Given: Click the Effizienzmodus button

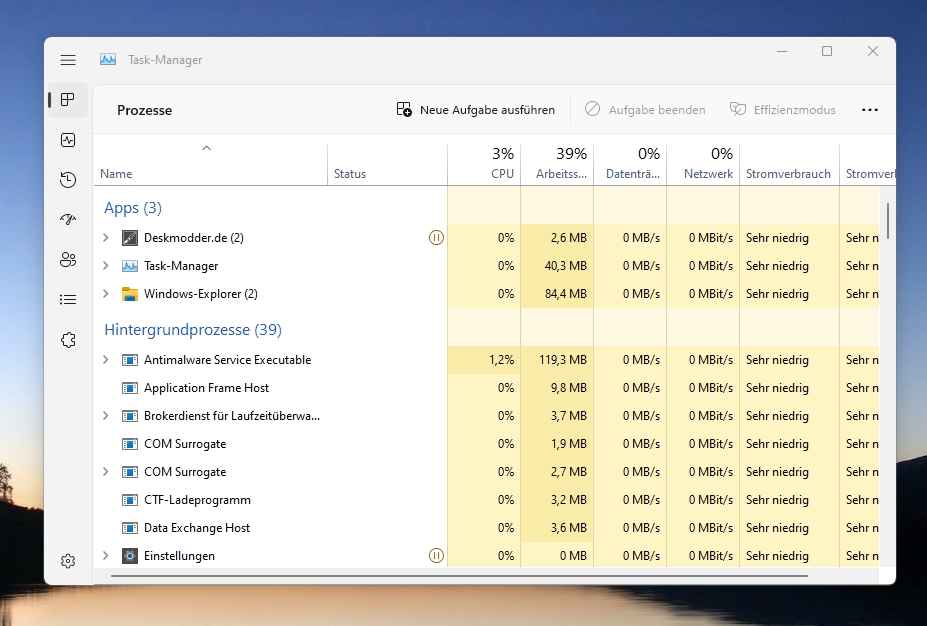Looking at the screenshot, I should coord(782,110).
